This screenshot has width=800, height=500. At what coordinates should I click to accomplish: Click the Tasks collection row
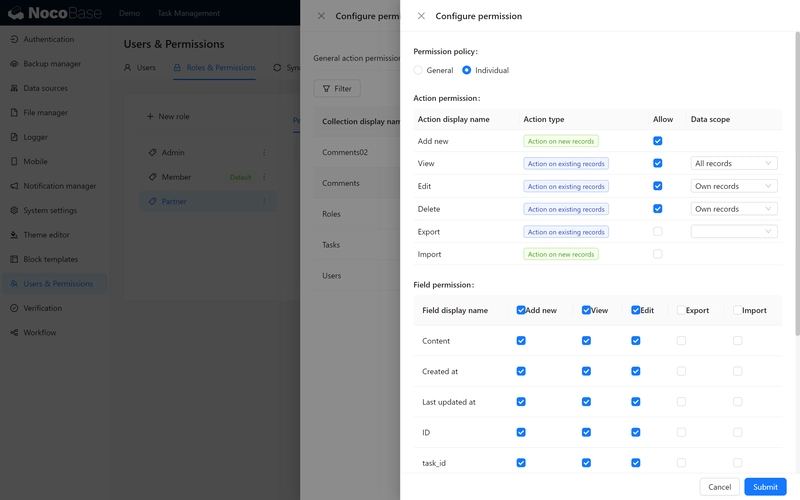(x=357, y=245)
